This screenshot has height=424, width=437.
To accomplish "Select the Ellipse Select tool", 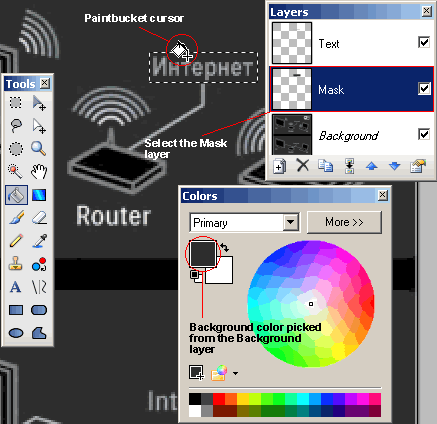I will click(x=16, y=149).
